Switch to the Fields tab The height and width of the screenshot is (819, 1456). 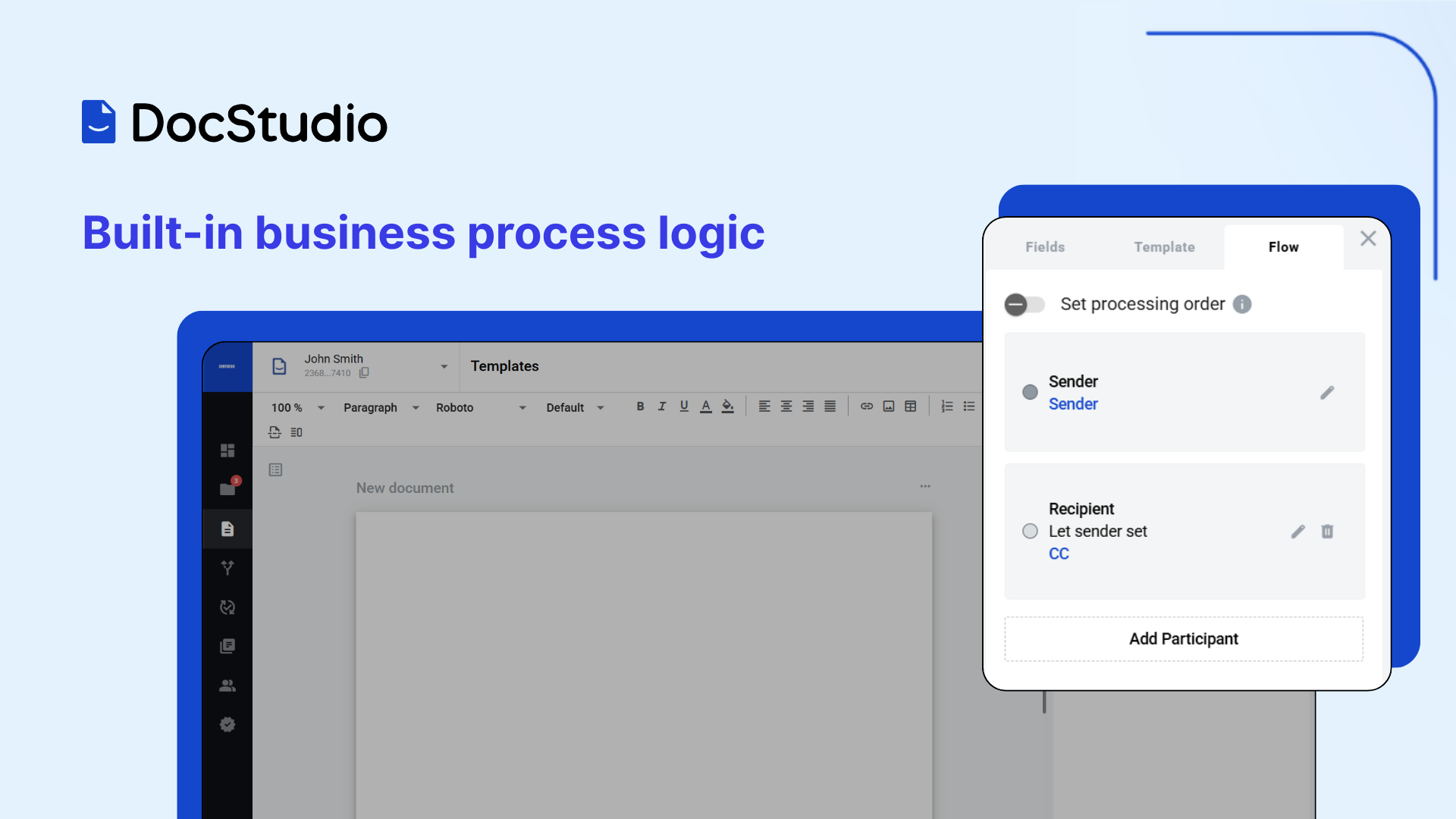tap(1045, 247)
